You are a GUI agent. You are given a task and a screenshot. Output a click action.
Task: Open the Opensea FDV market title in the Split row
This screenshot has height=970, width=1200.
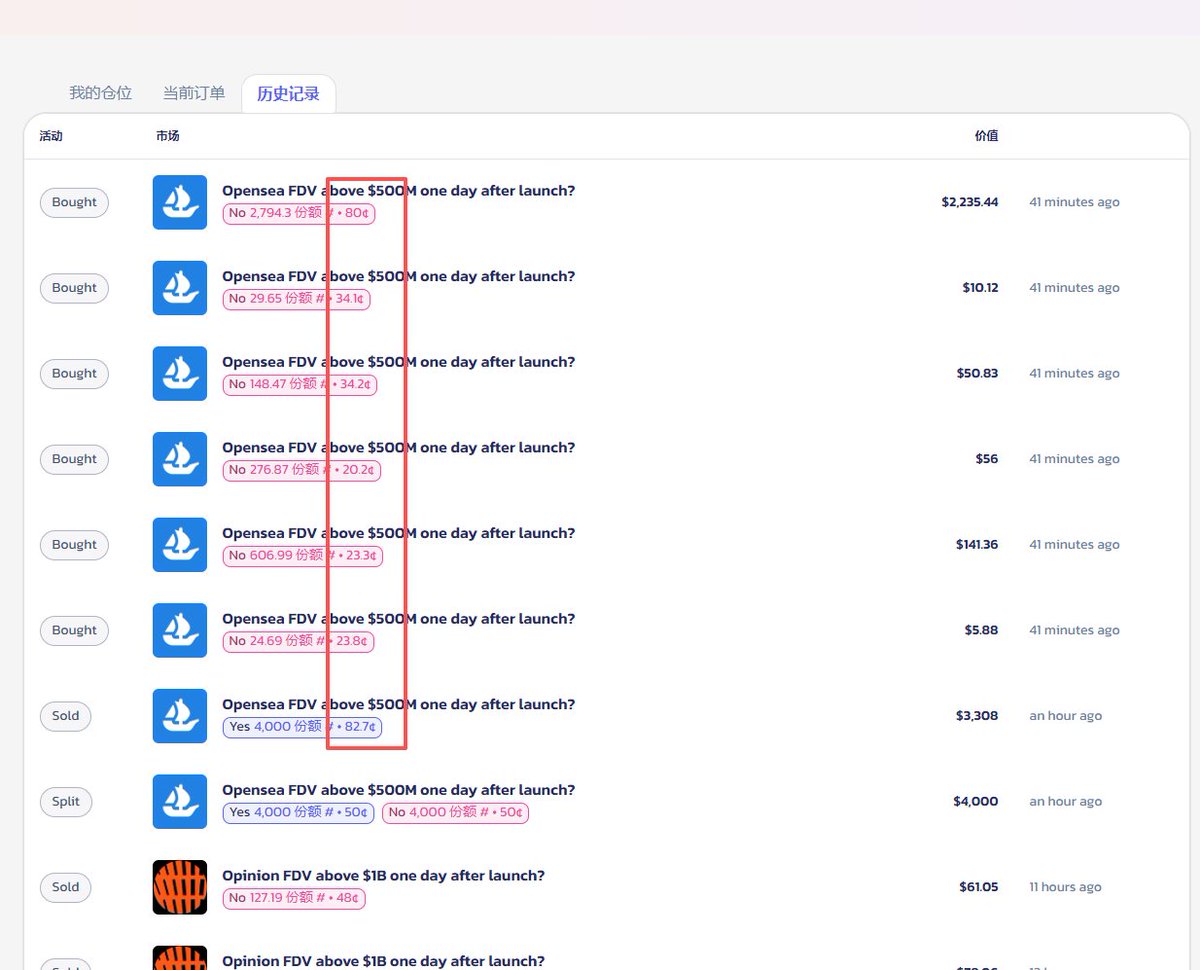pos(398,790)
